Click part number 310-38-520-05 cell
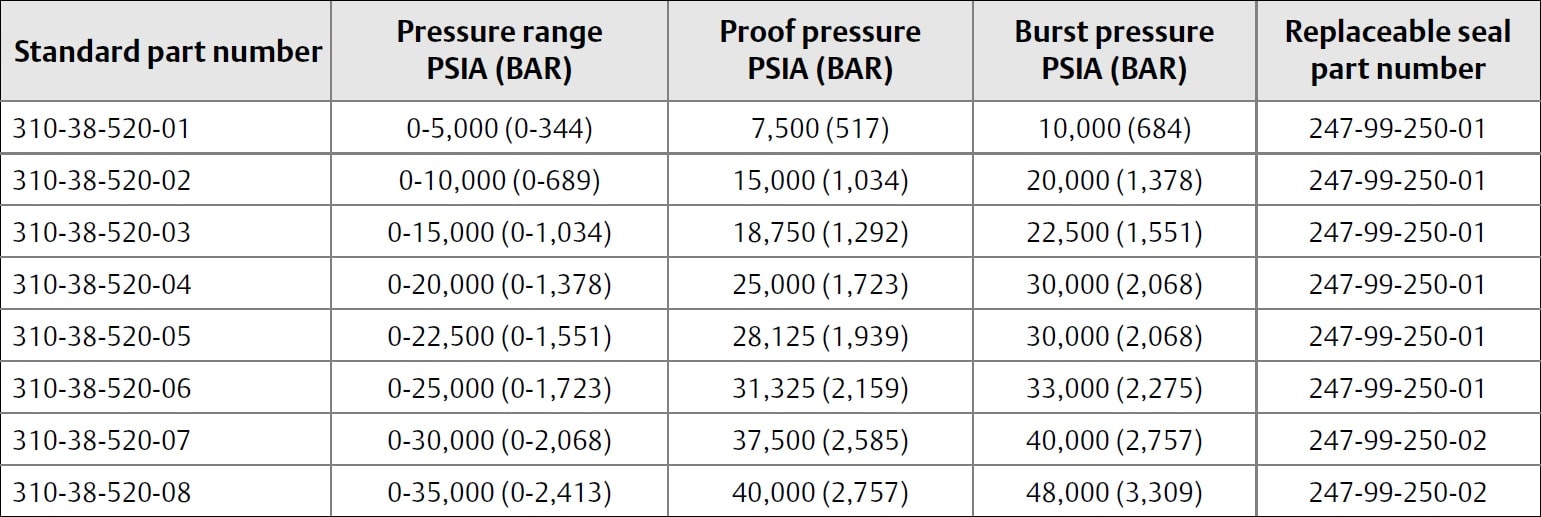 pyautogui.click(x=101, y=336)
